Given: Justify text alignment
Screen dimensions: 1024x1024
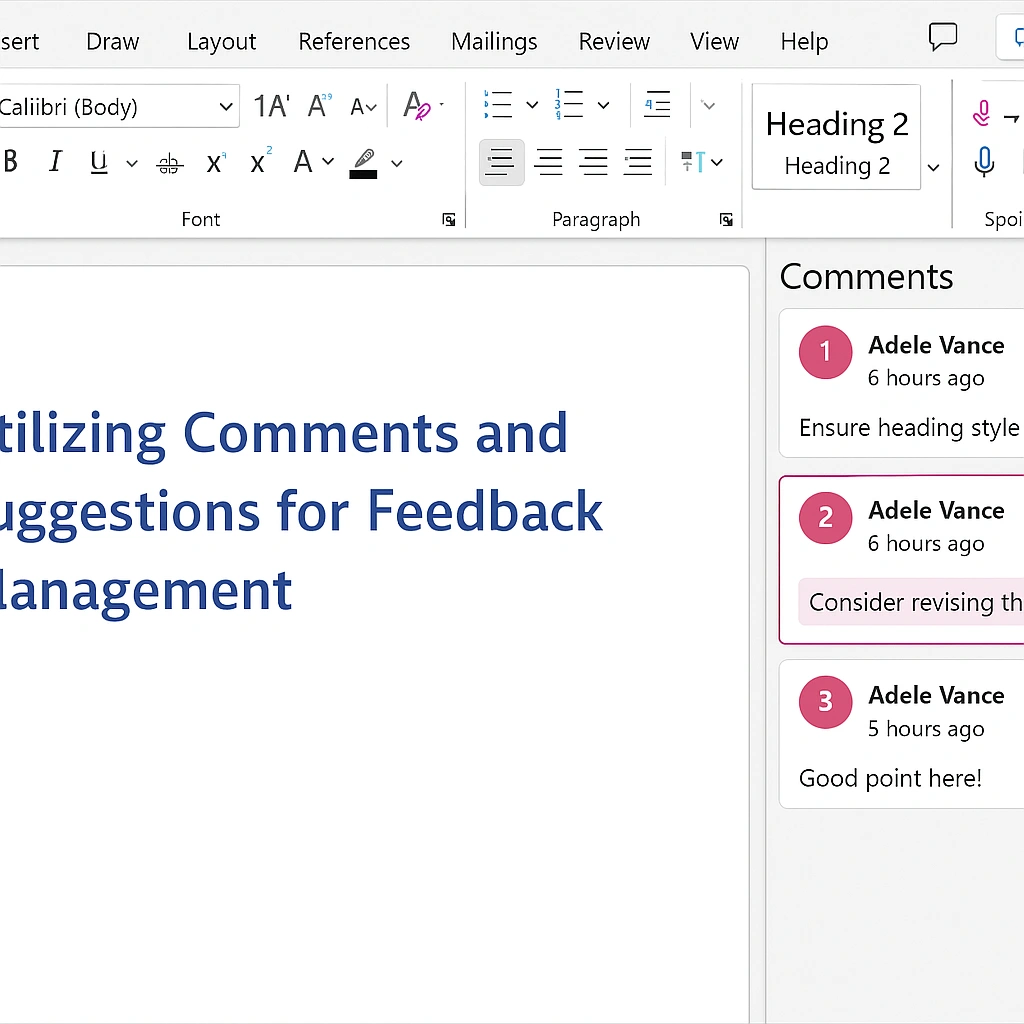Looking at the screenshot, I should click(637, 162).
